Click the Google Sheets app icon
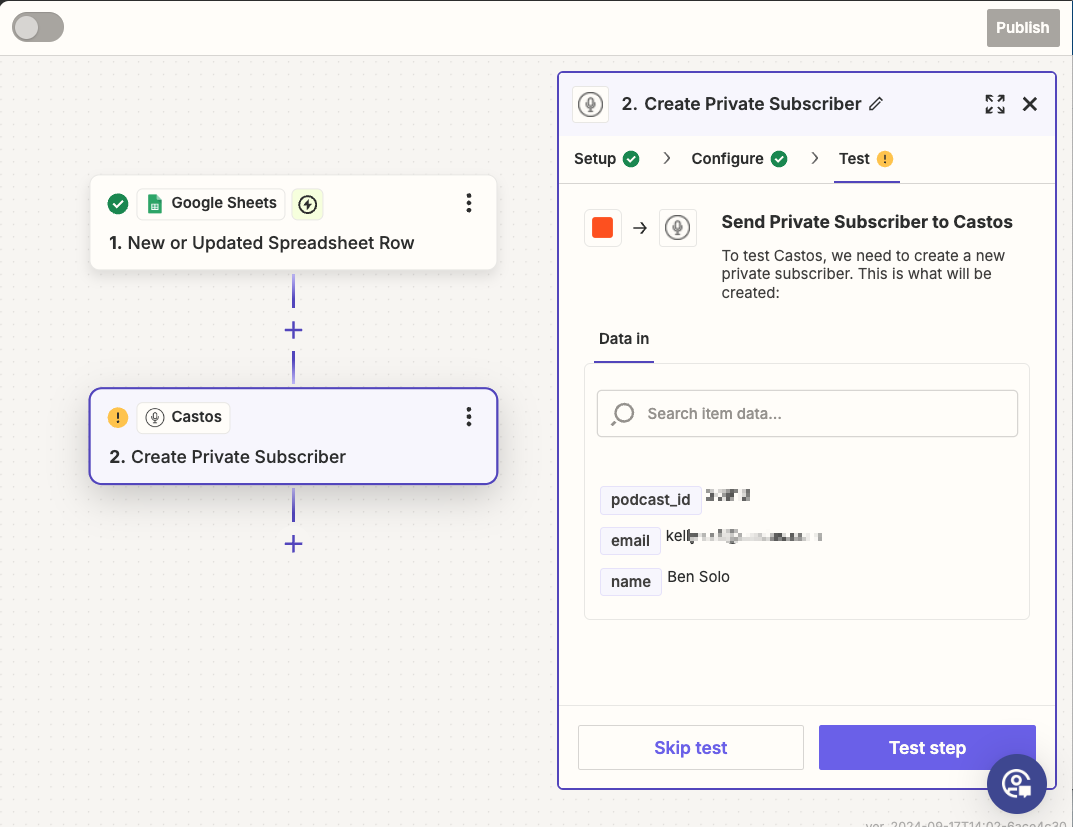1073x827 pixels. (x=155, y=204)
